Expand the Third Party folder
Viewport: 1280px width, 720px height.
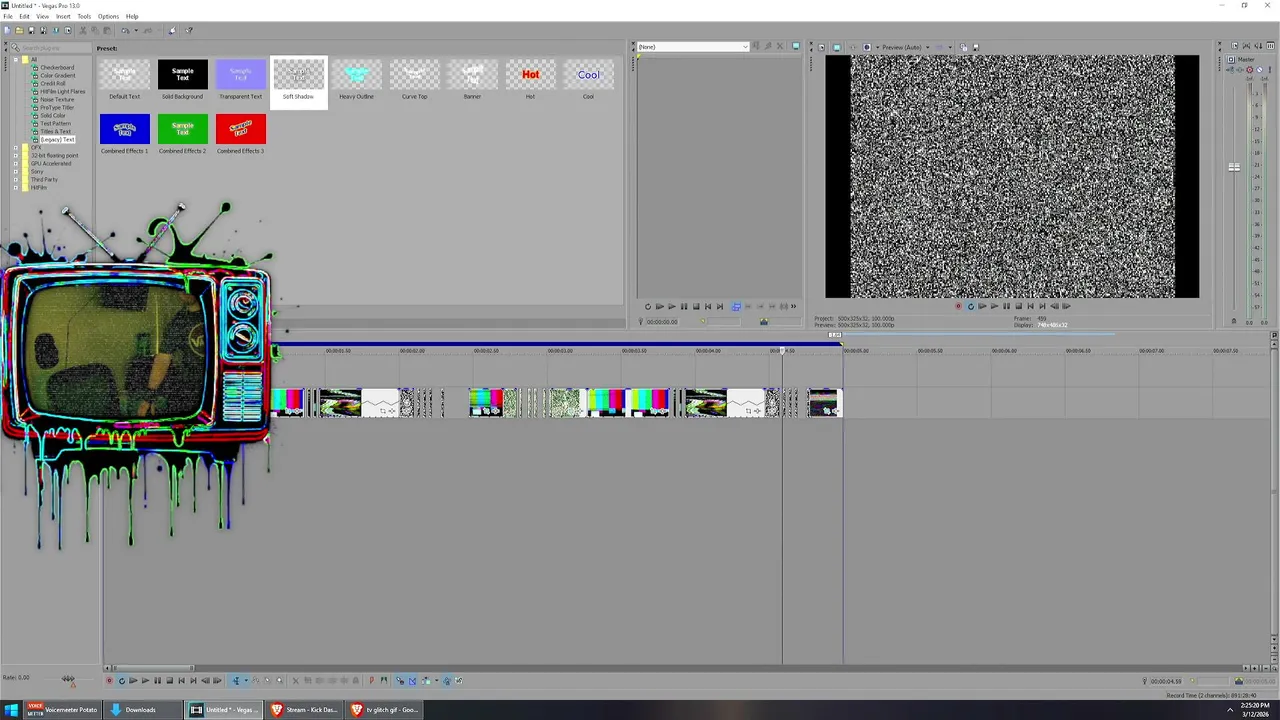(x=16, y=180)
